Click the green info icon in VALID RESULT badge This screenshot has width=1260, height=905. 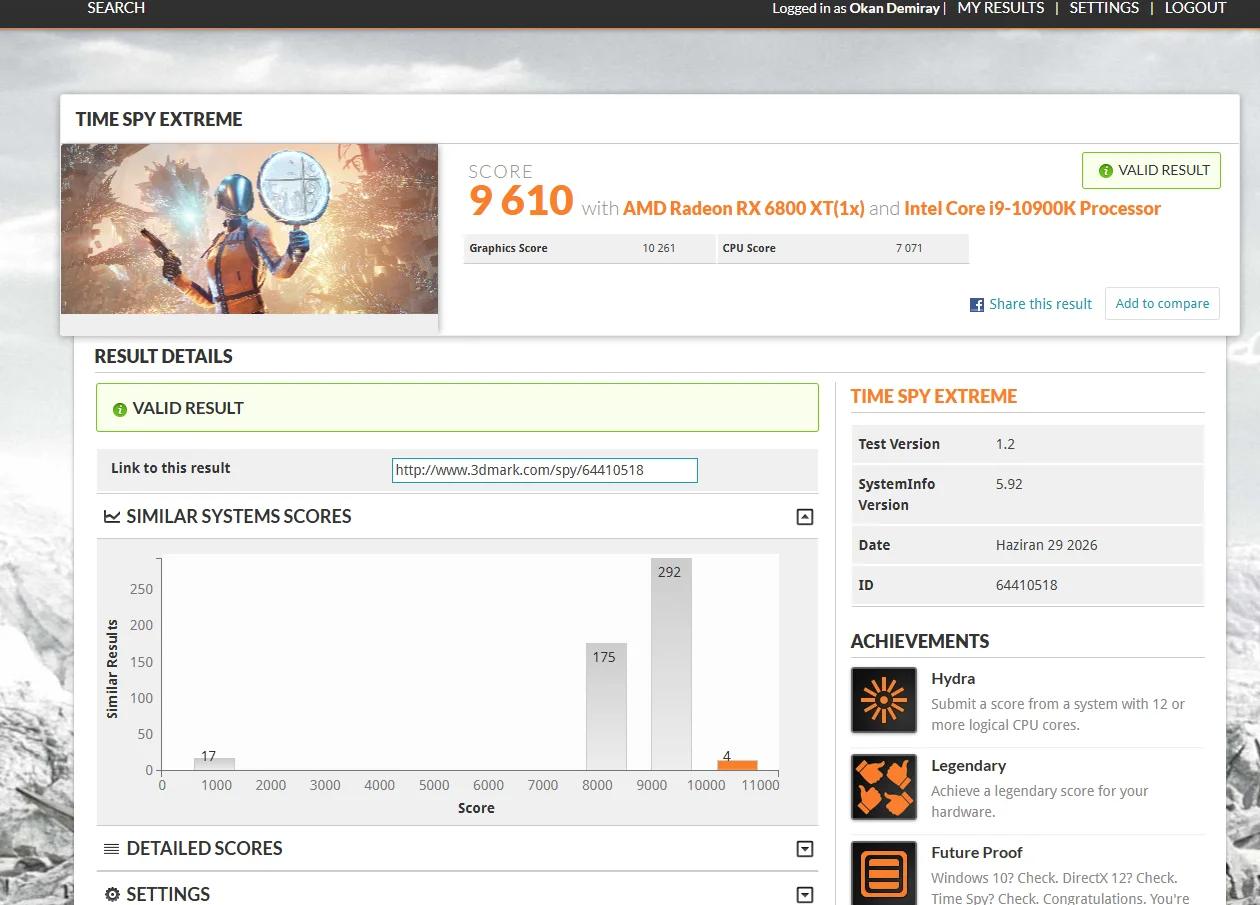tap(1105, 171)
